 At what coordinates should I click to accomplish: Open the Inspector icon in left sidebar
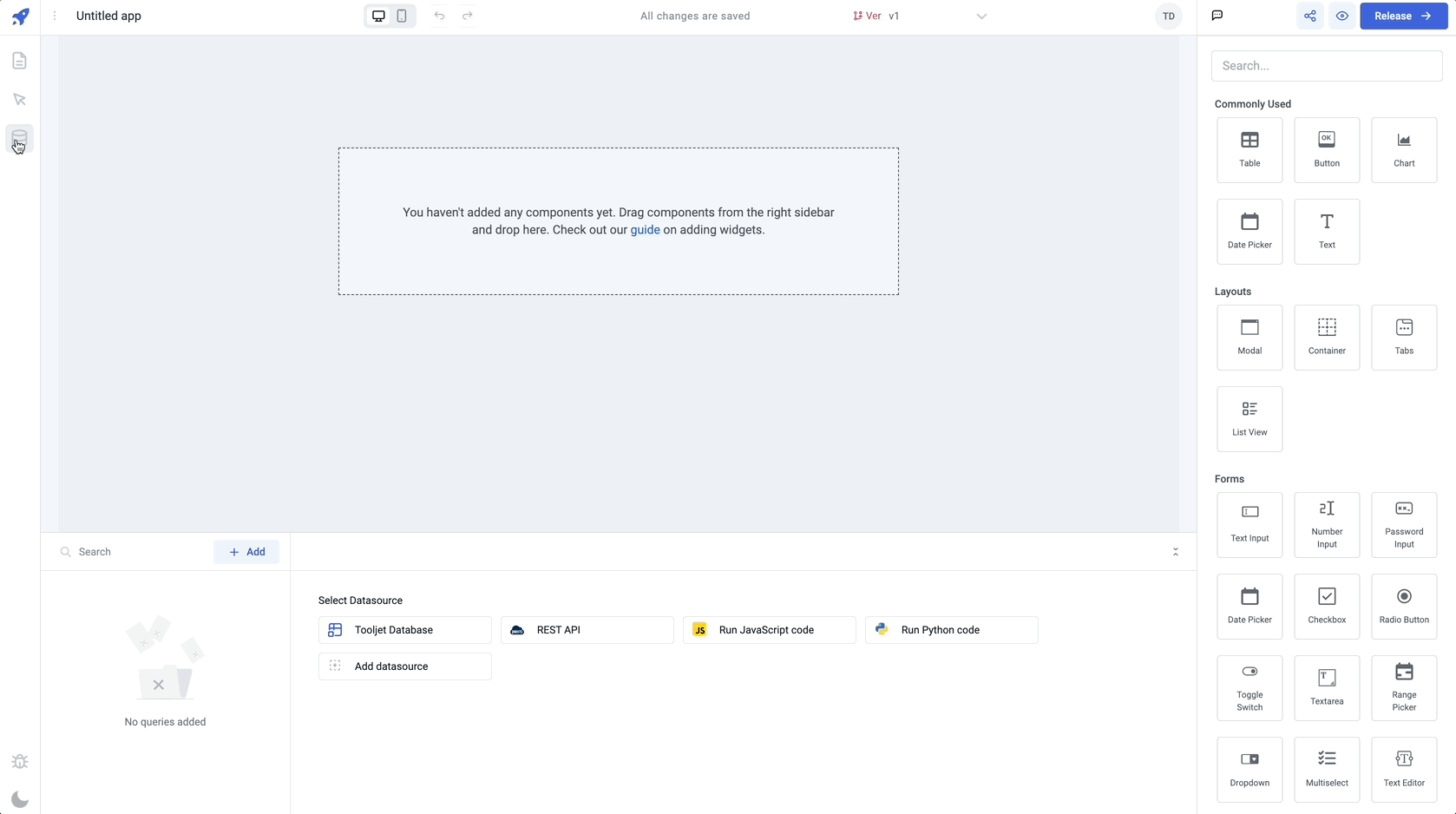[x=19, y=100]
